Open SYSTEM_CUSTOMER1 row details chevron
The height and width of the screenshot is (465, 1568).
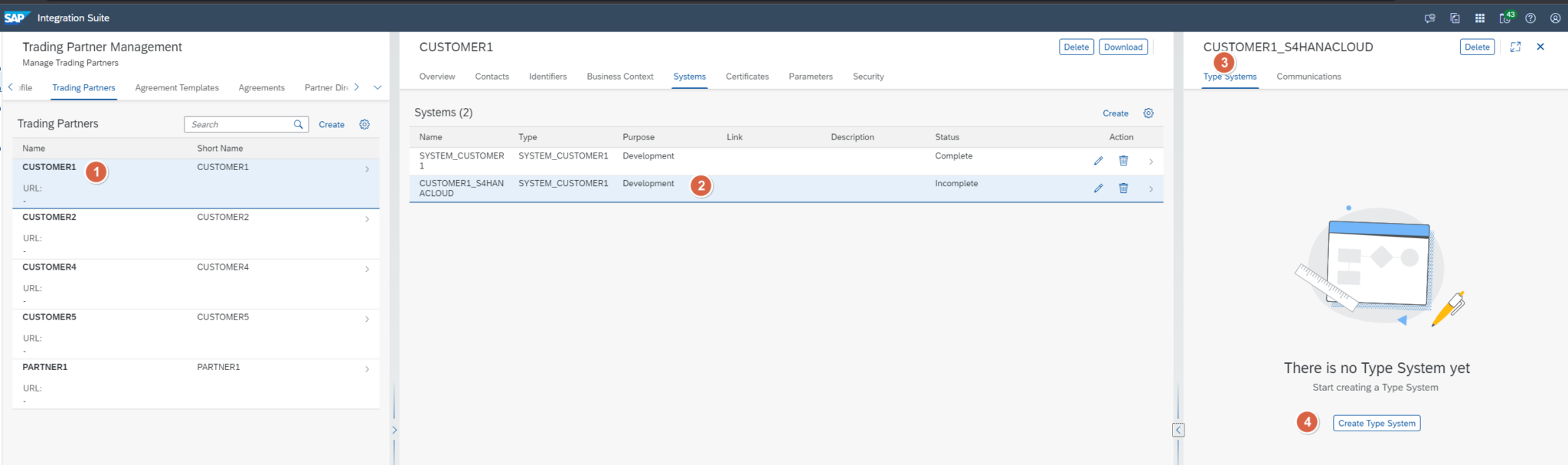[x=1151, y=162]
